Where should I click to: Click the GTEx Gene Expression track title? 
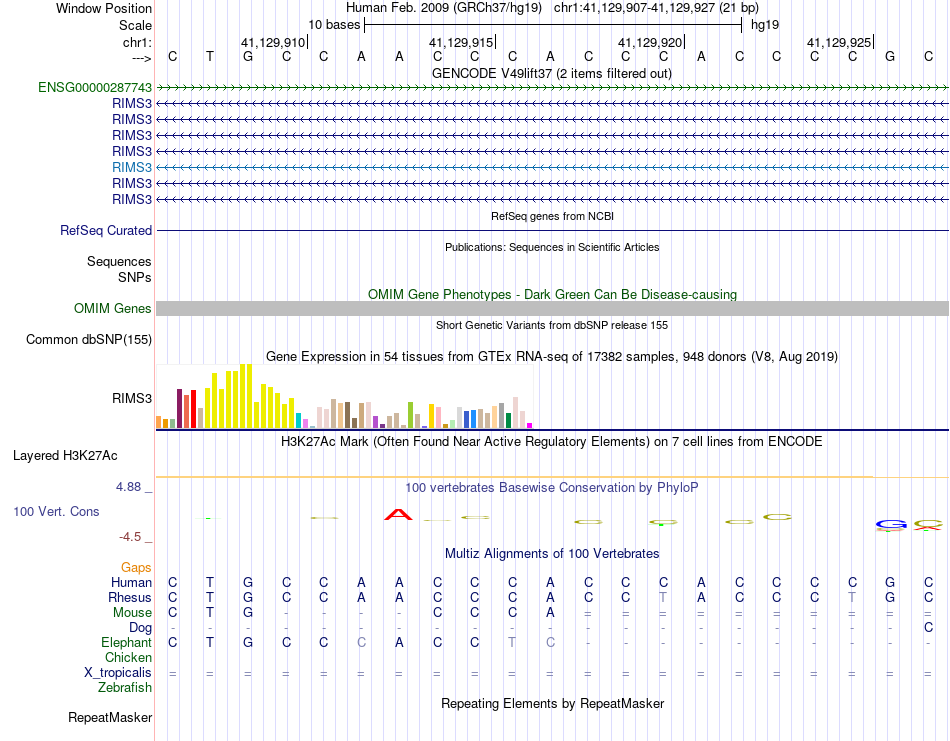tap(552, 357)
